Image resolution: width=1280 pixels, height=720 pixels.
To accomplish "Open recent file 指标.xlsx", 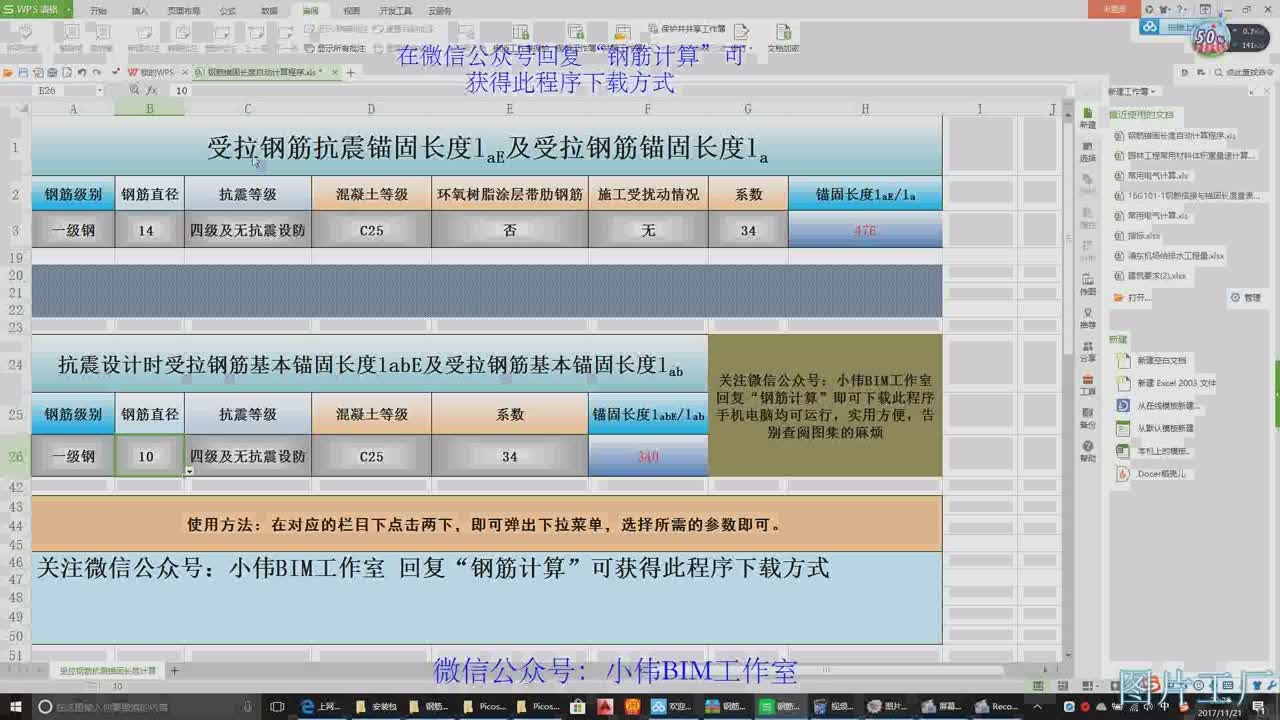I will pyautogui.click(x=1137, y=235).
